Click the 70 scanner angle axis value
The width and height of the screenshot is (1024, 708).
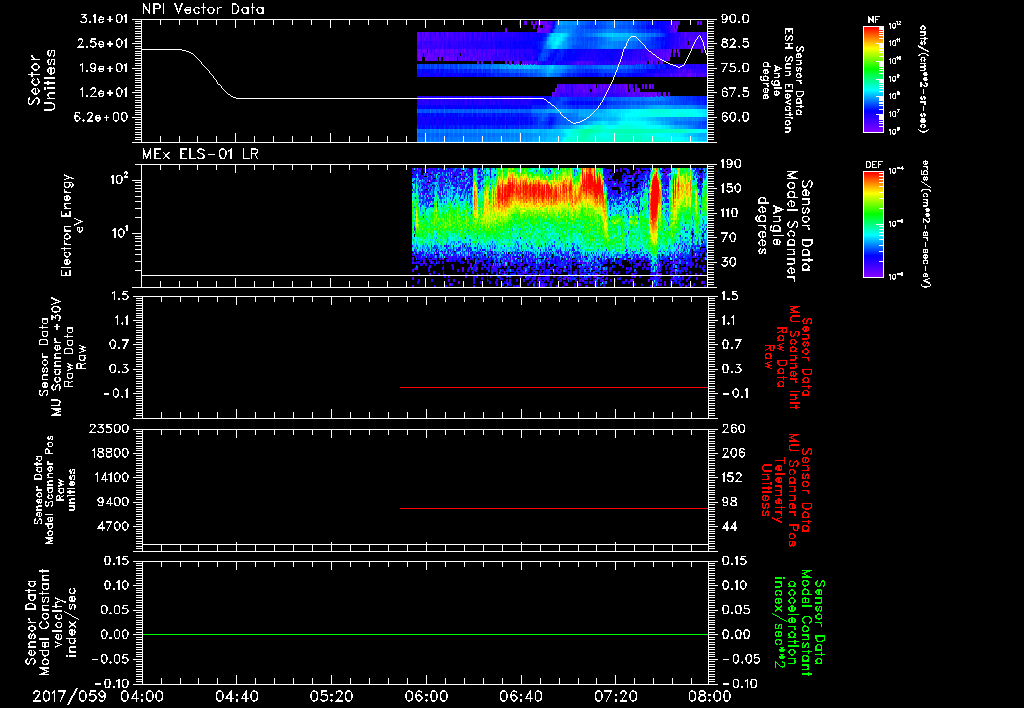pos(729,237)
